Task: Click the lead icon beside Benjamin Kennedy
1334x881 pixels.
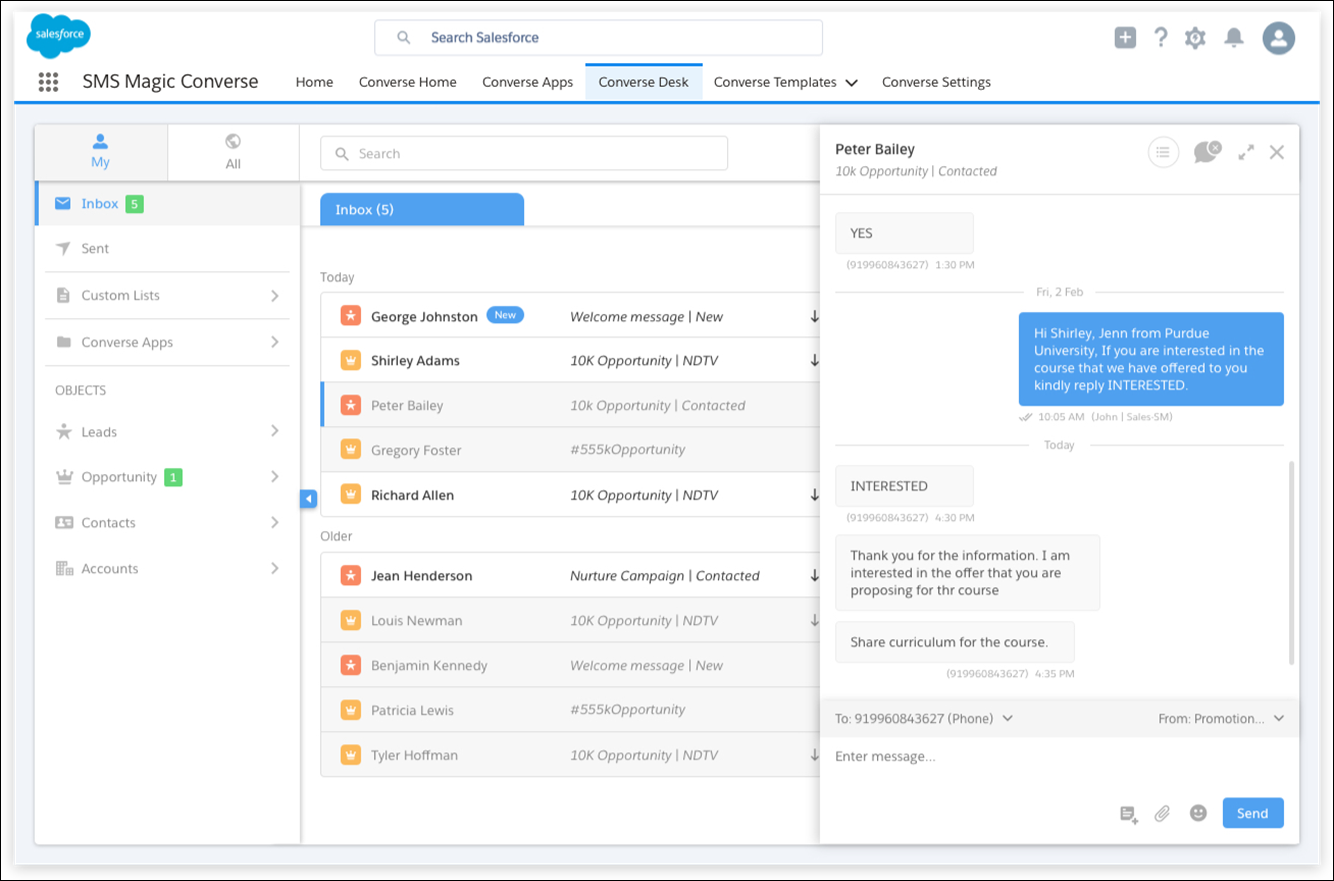Action: 350,665
